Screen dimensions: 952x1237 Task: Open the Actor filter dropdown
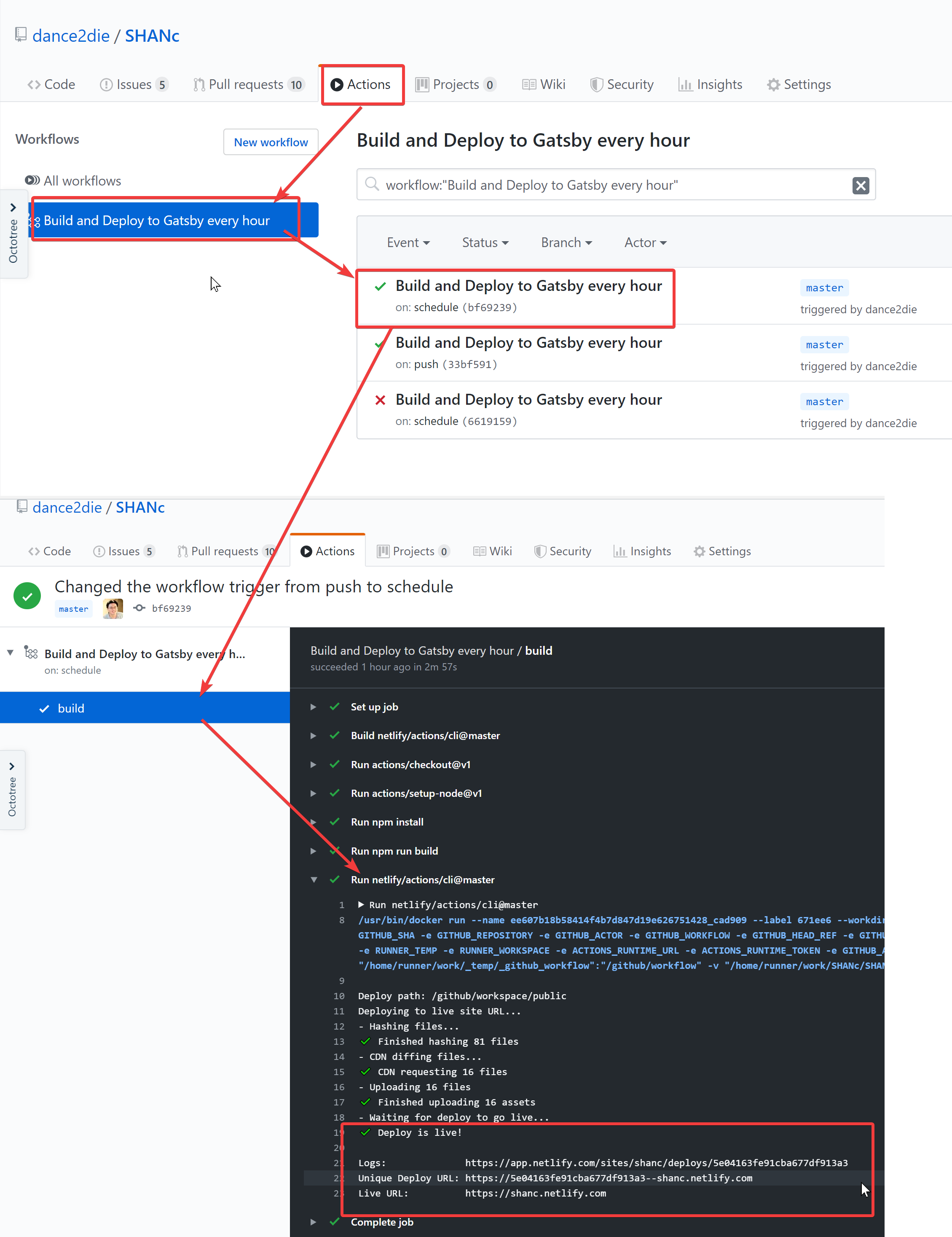click(x=645, y=242)
